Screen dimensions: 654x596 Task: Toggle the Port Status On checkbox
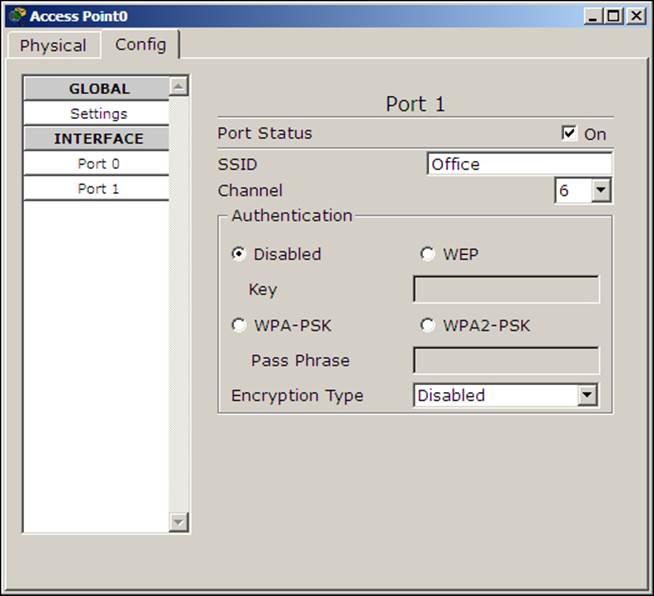568,133
